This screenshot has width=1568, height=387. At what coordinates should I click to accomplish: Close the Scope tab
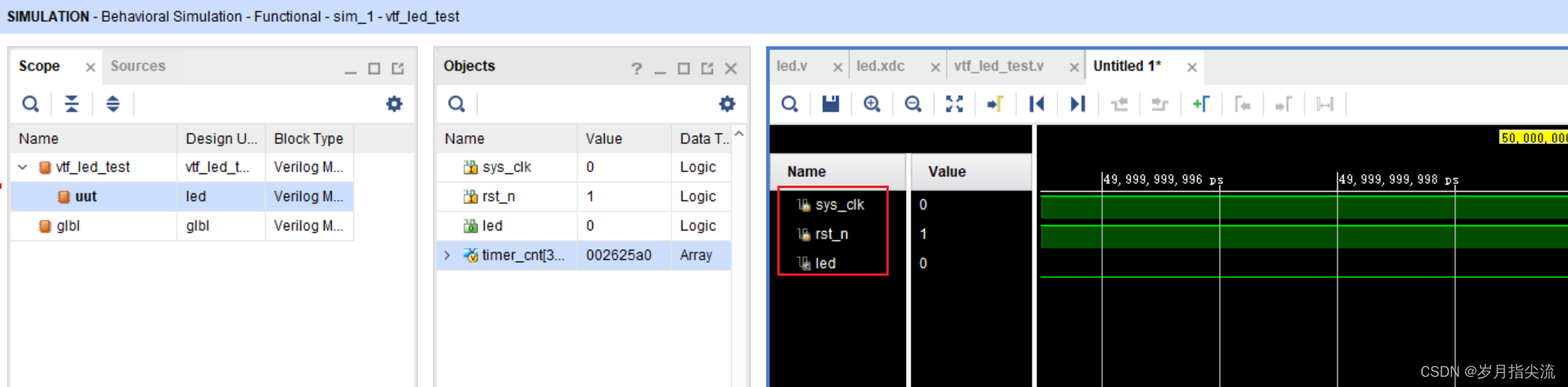(90, 67)
